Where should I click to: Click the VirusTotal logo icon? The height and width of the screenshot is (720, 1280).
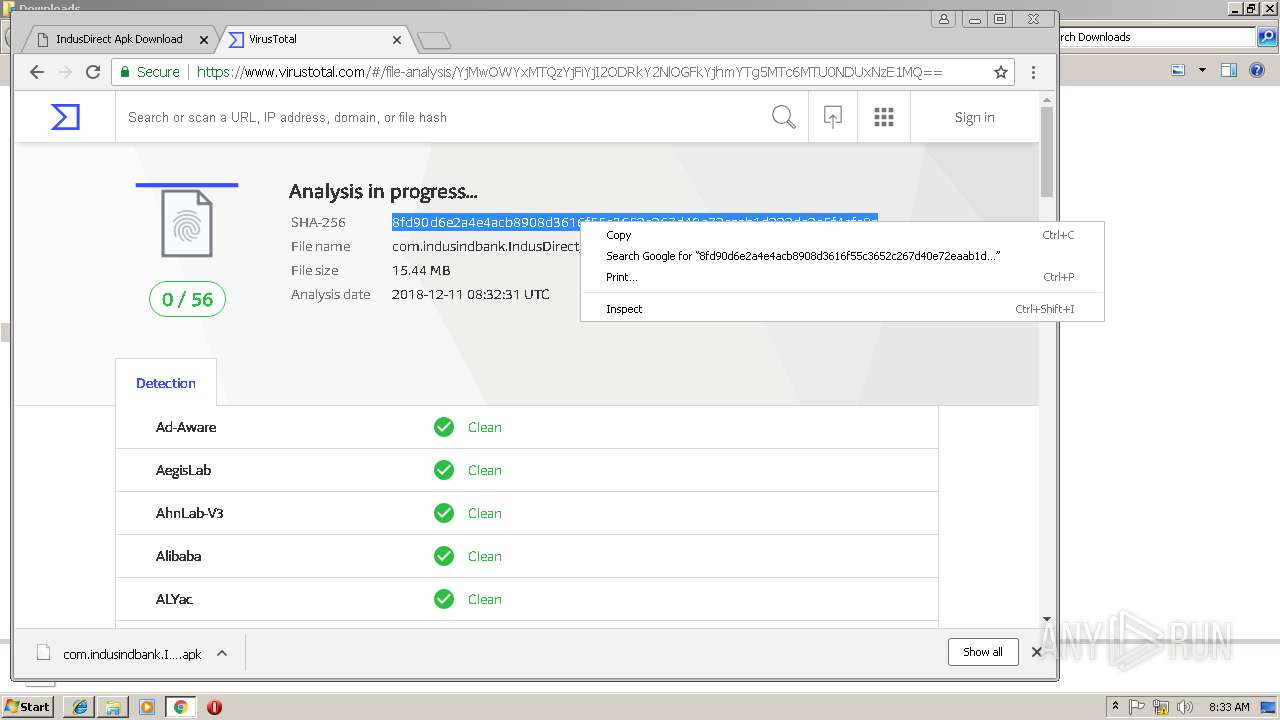click(65, 117)
